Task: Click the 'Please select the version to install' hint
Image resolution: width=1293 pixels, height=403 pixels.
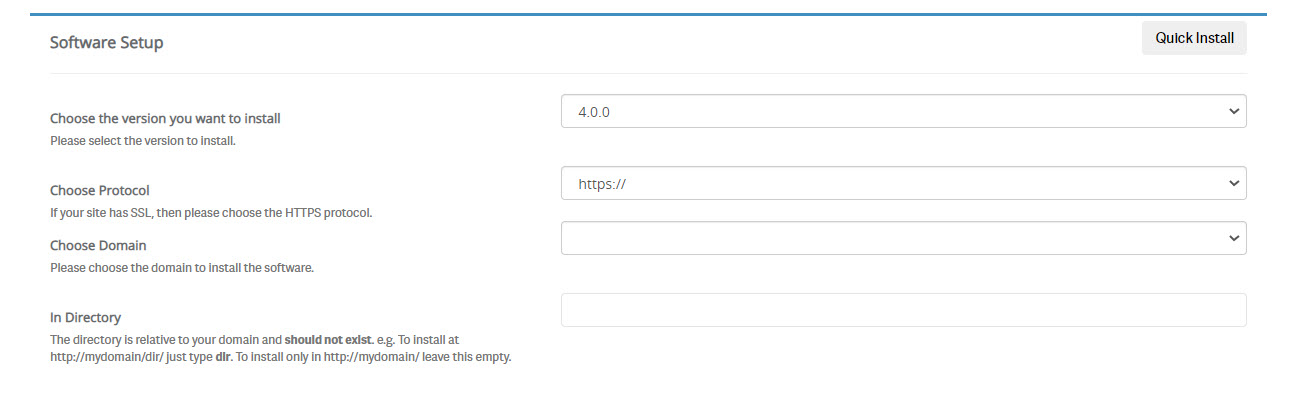Action: coord(142,141)
